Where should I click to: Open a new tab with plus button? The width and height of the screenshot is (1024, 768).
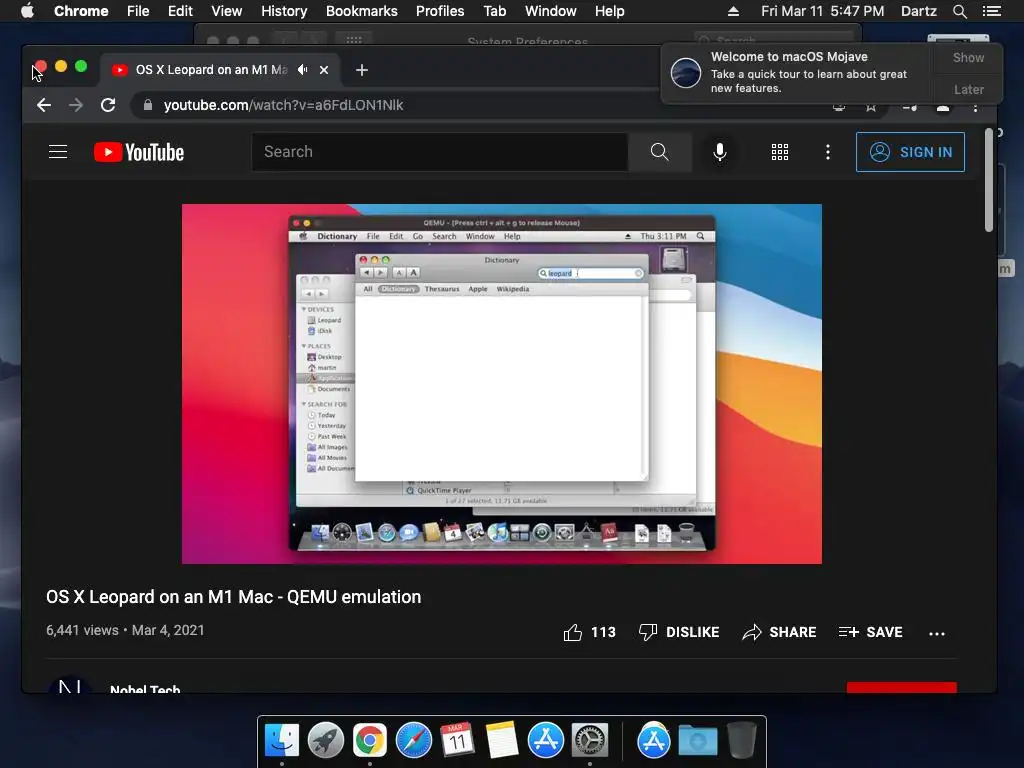coord(362,70)
